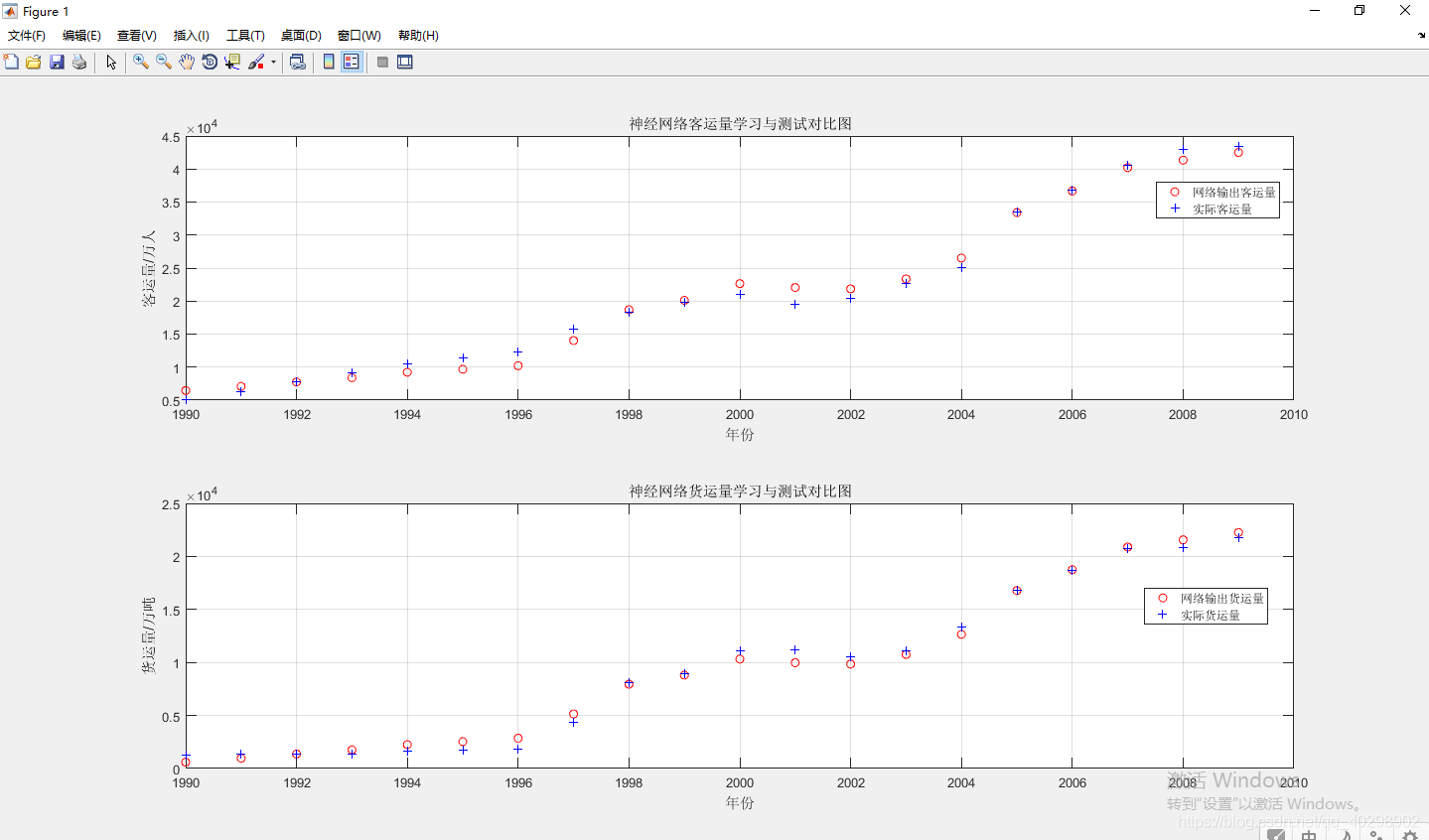Click the 年份 label under the lower chart

click(740, 803)
